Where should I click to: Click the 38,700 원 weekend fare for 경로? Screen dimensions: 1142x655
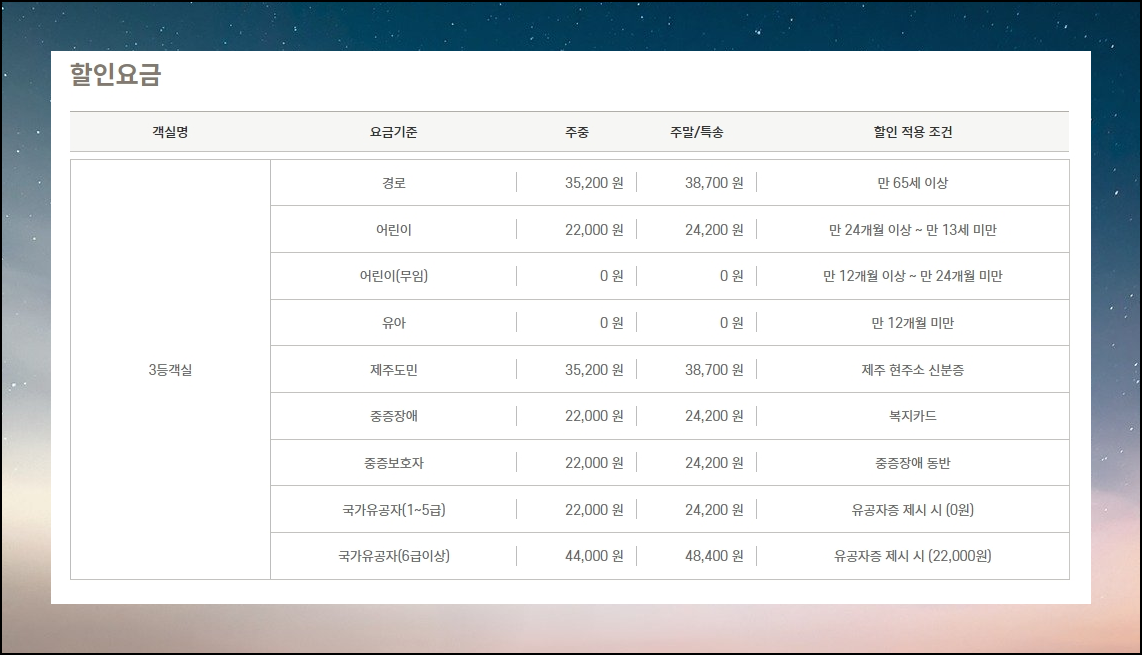point(714,183)
